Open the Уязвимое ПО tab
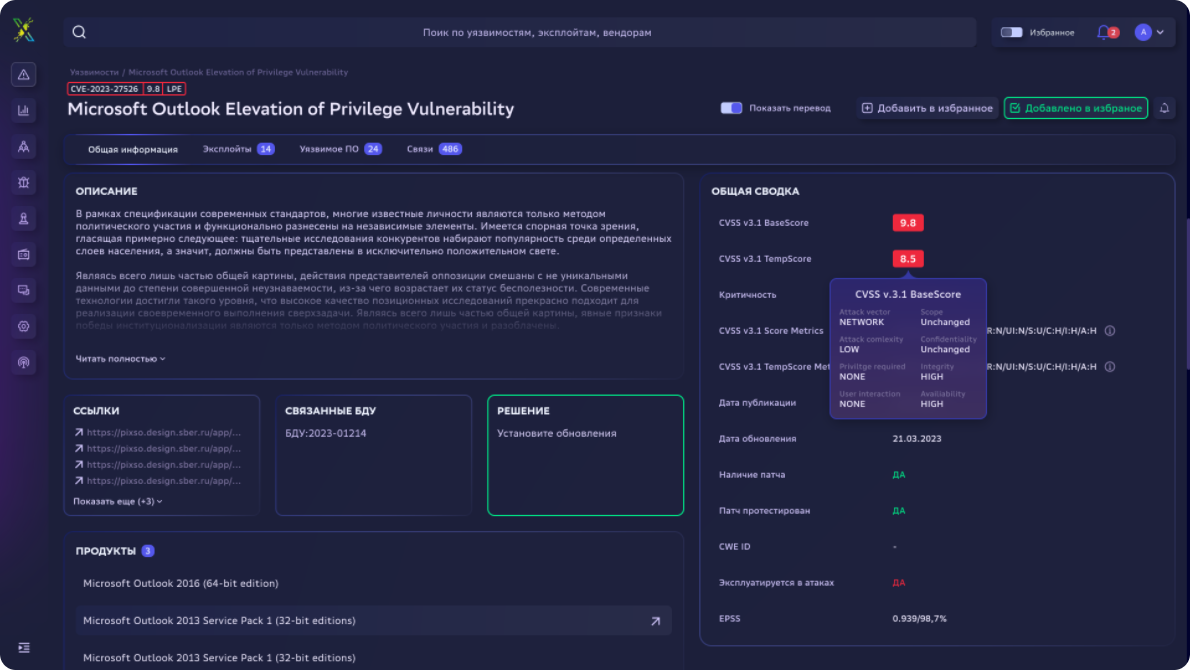 340,149
